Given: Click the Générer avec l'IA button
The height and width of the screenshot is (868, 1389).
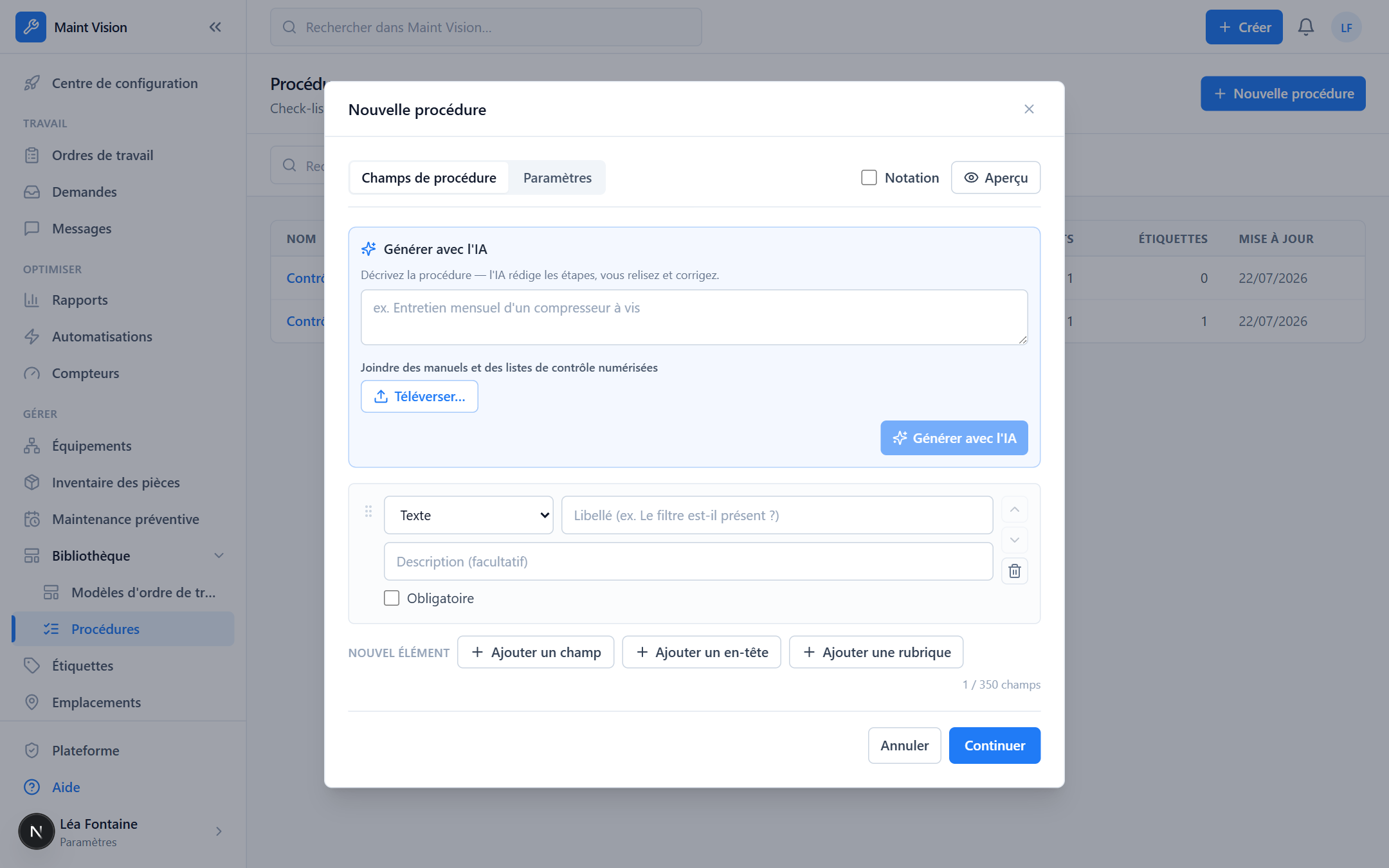Looking at the screenshot, I should (954, 438).
